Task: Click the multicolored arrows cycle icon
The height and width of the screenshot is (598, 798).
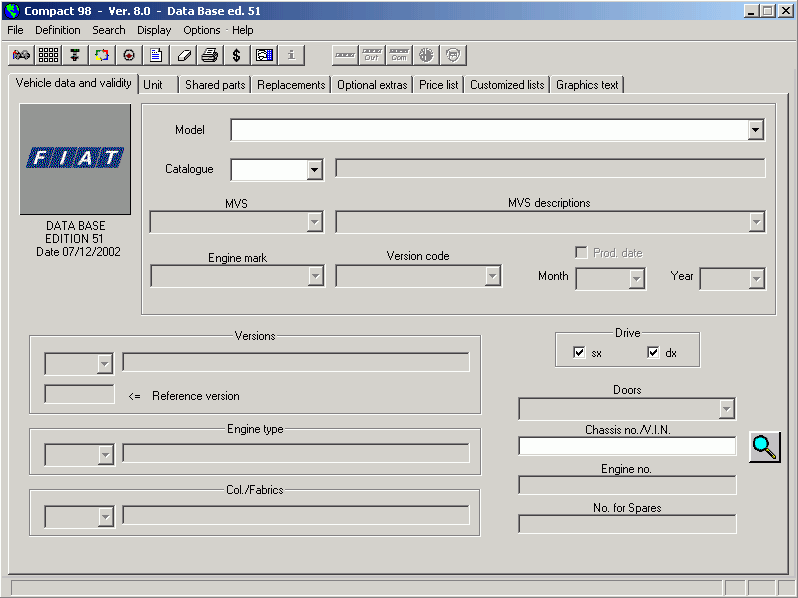Action: 102,55
